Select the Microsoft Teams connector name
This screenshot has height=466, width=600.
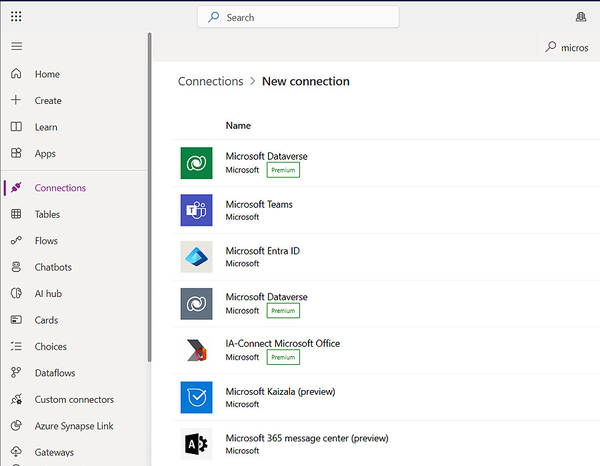(x=259, y=204)
